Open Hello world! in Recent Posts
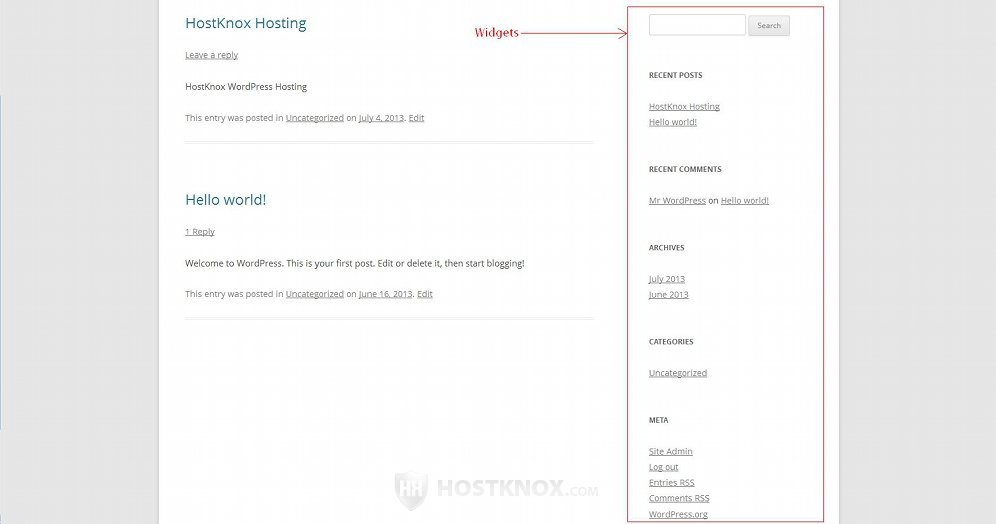The height and width of the screenshot is (524, 996). tap(673, 123)
